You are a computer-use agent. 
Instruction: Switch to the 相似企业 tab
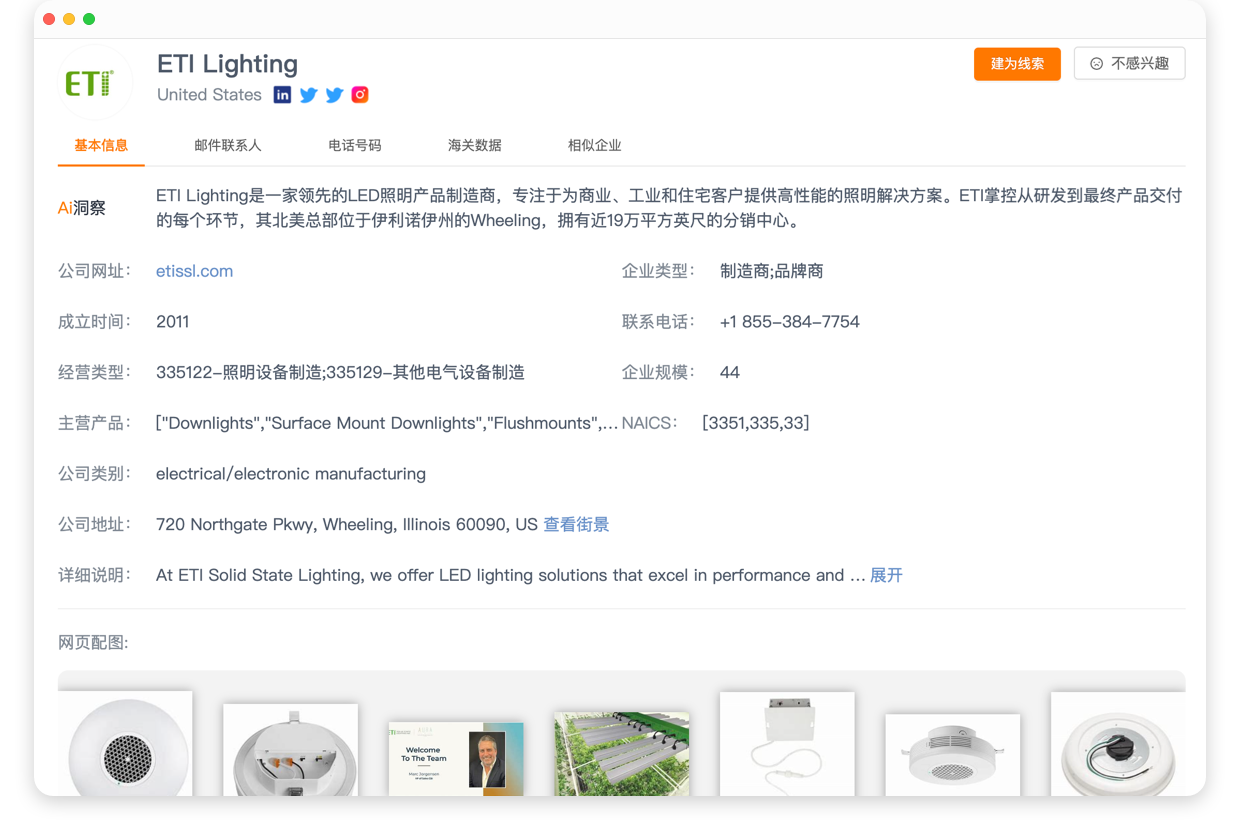[x=597, y=144]
